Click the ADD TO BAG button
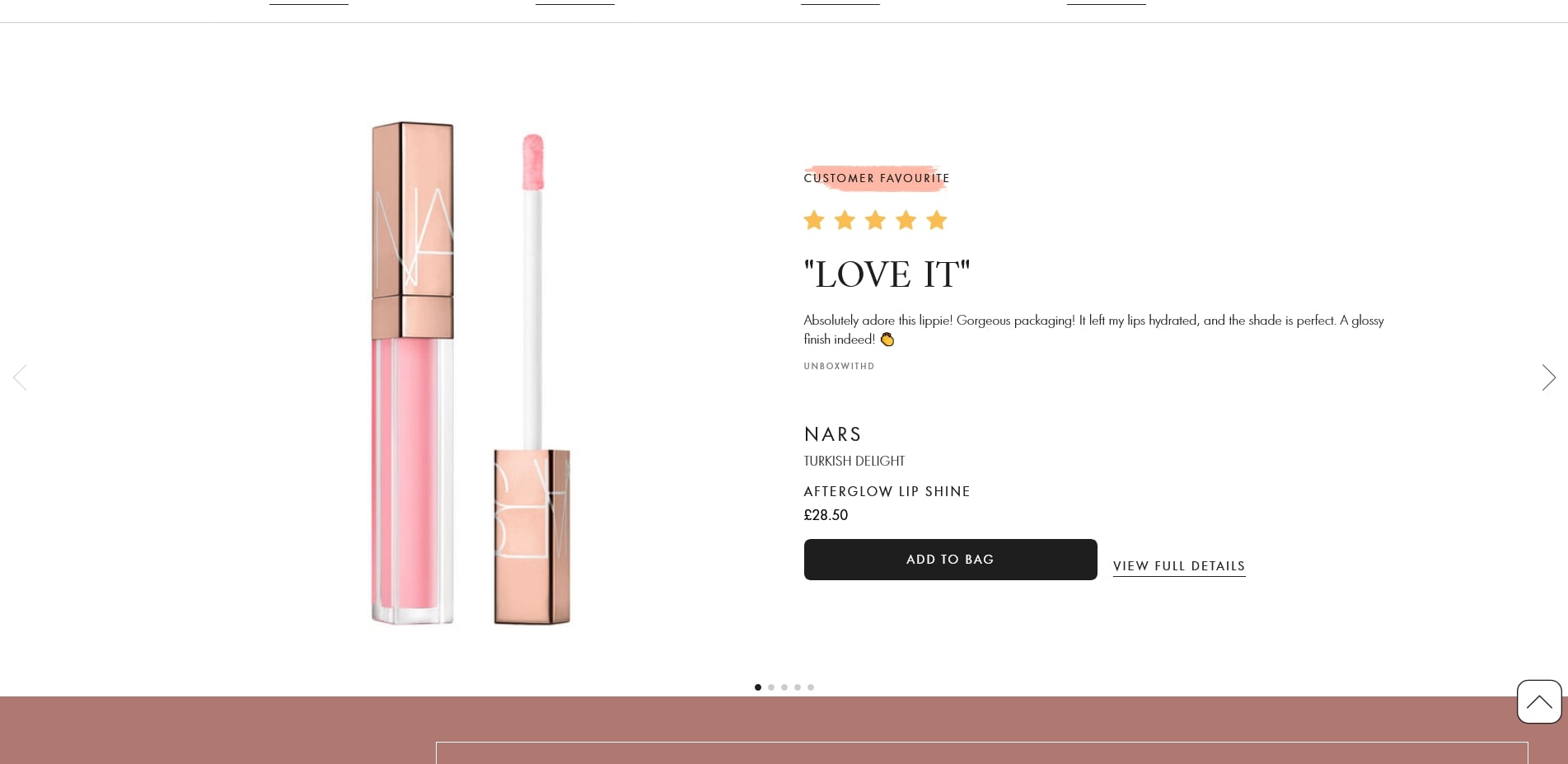This screenshot has width=1568, height=764. pyautogui.click(x=950, y=559)
